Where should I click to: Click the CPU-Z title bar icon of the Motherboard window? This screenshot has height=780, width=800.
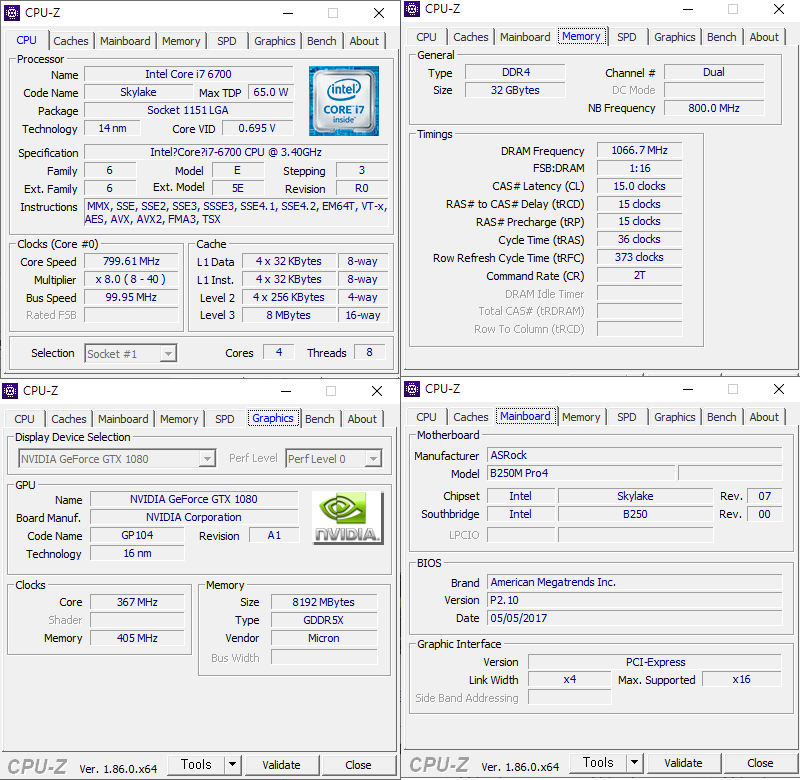(412, 389)
